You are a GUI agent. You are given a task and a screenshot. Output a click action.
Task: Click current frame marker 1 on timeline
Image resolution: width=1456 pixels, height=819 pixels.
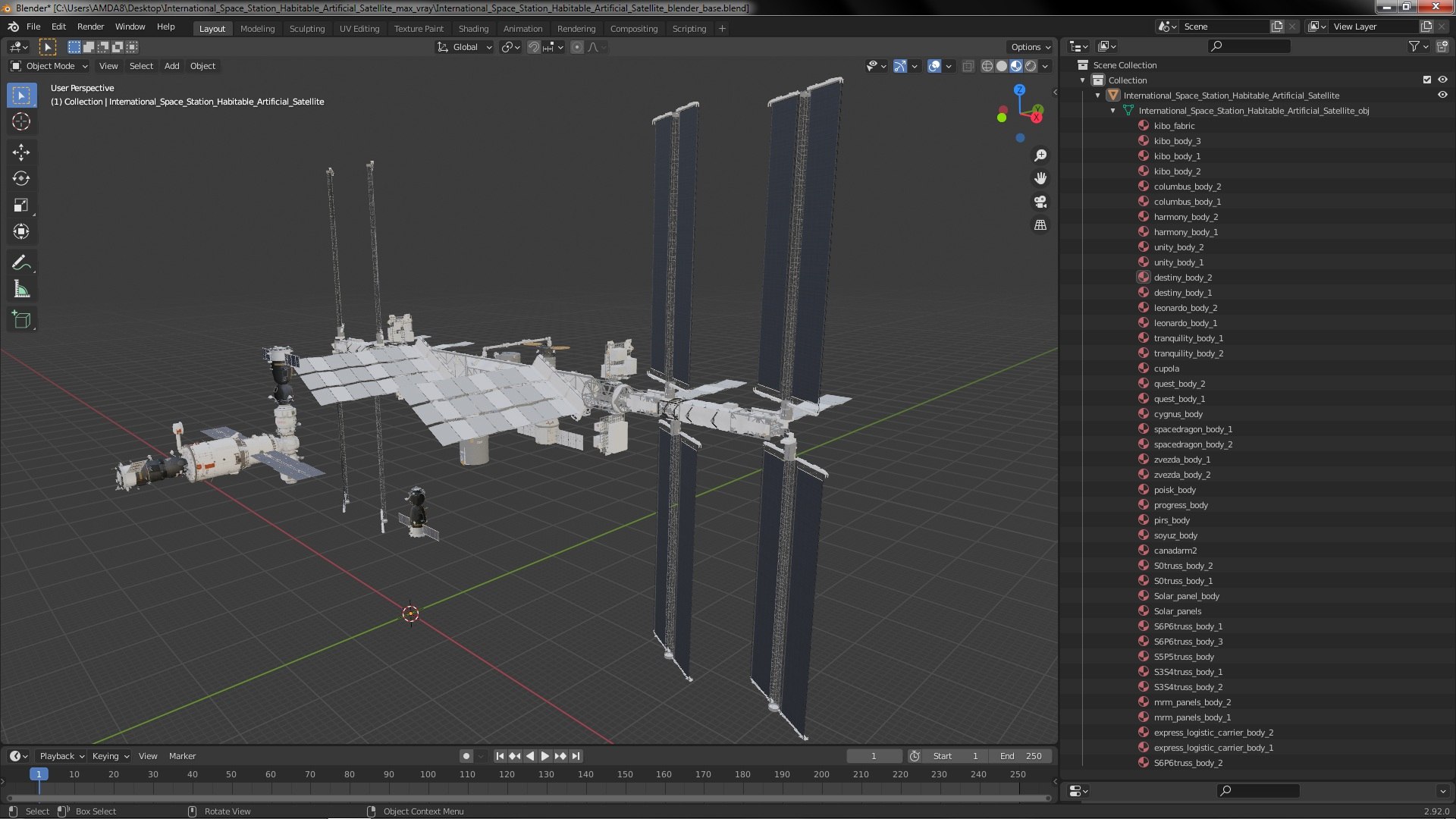[39, 774]
